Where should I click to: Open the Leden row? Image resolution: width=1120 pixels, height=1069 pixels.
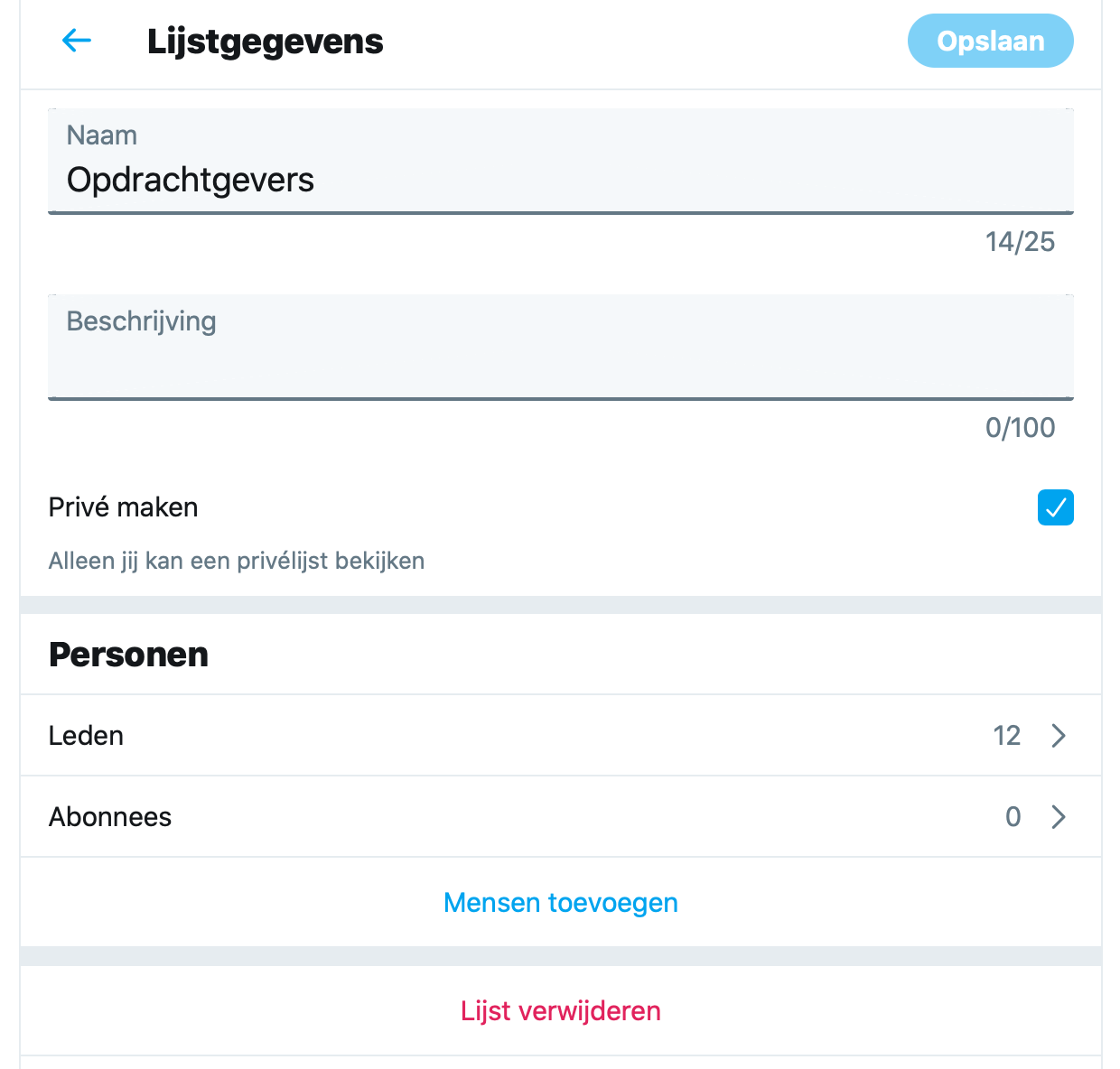pos(560,736)
